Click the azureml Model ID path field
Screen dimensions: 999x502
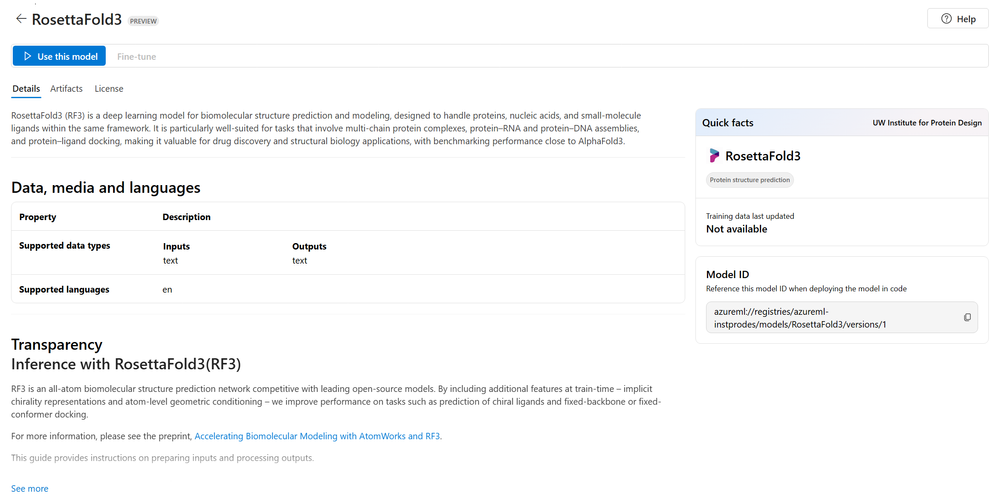830,317
